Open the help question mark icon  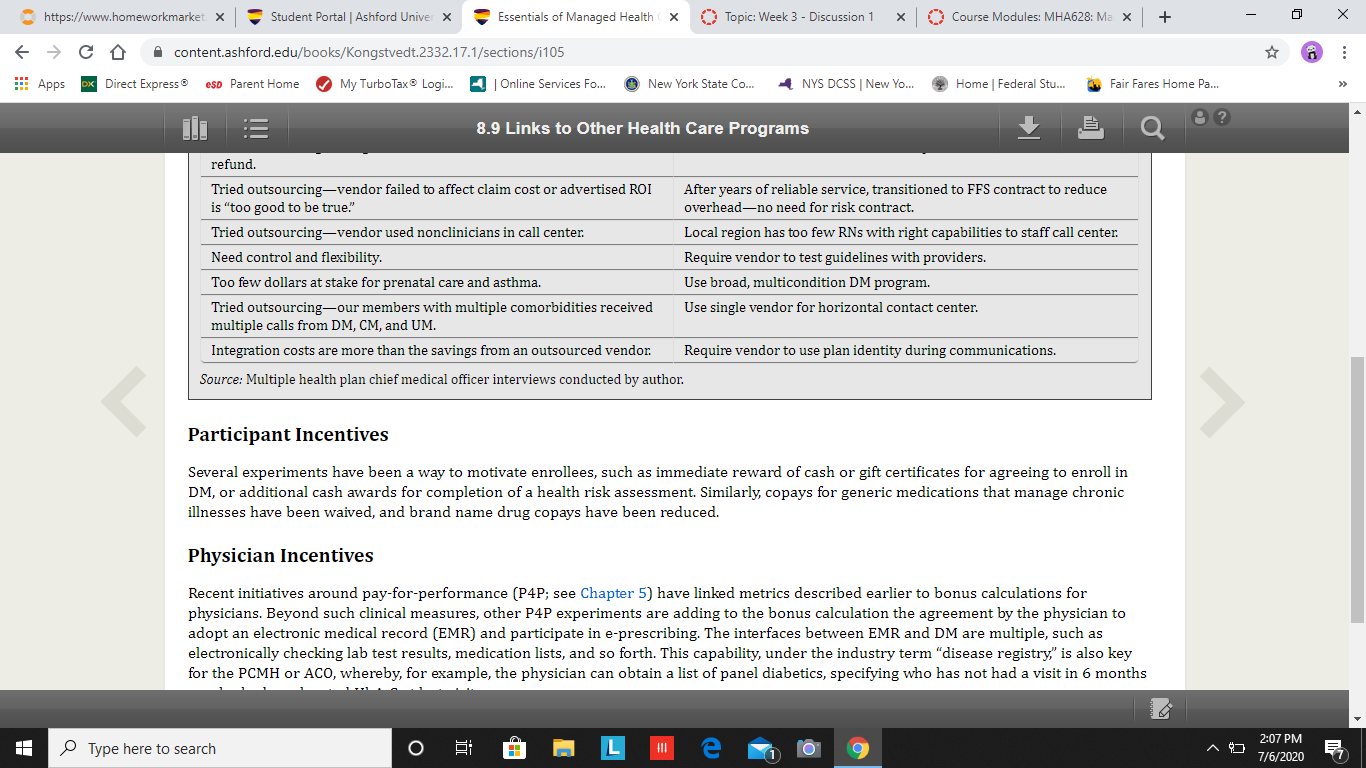[1221, 117]
